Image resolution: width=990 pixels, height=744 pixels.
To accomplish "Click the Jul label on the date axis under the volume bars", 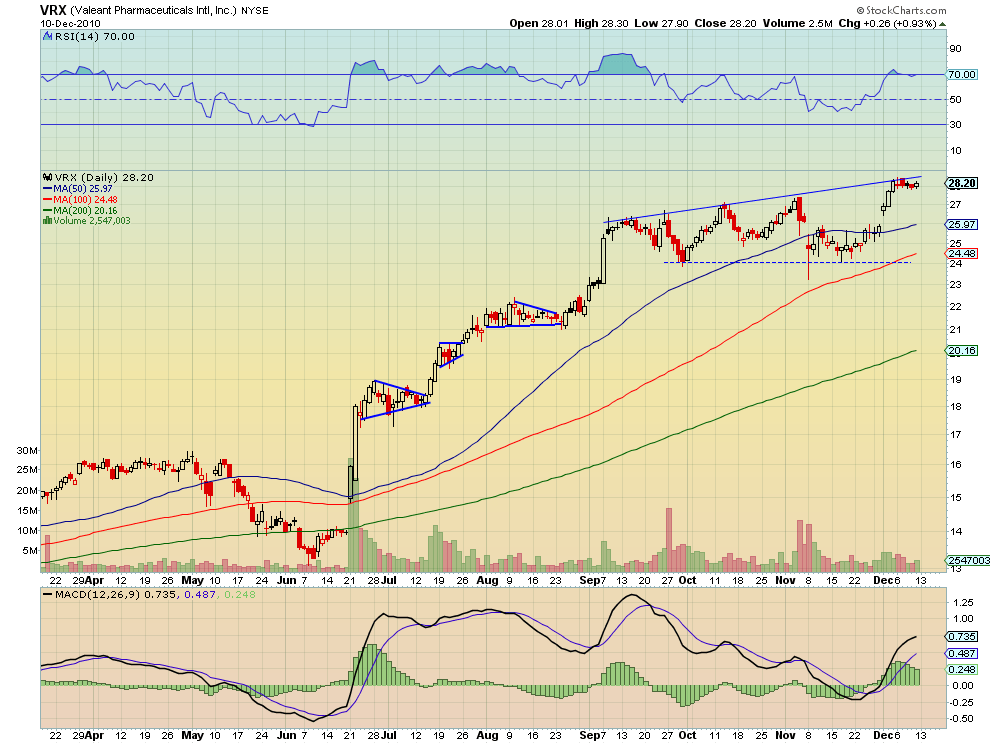I will click(x=388, y=580).
